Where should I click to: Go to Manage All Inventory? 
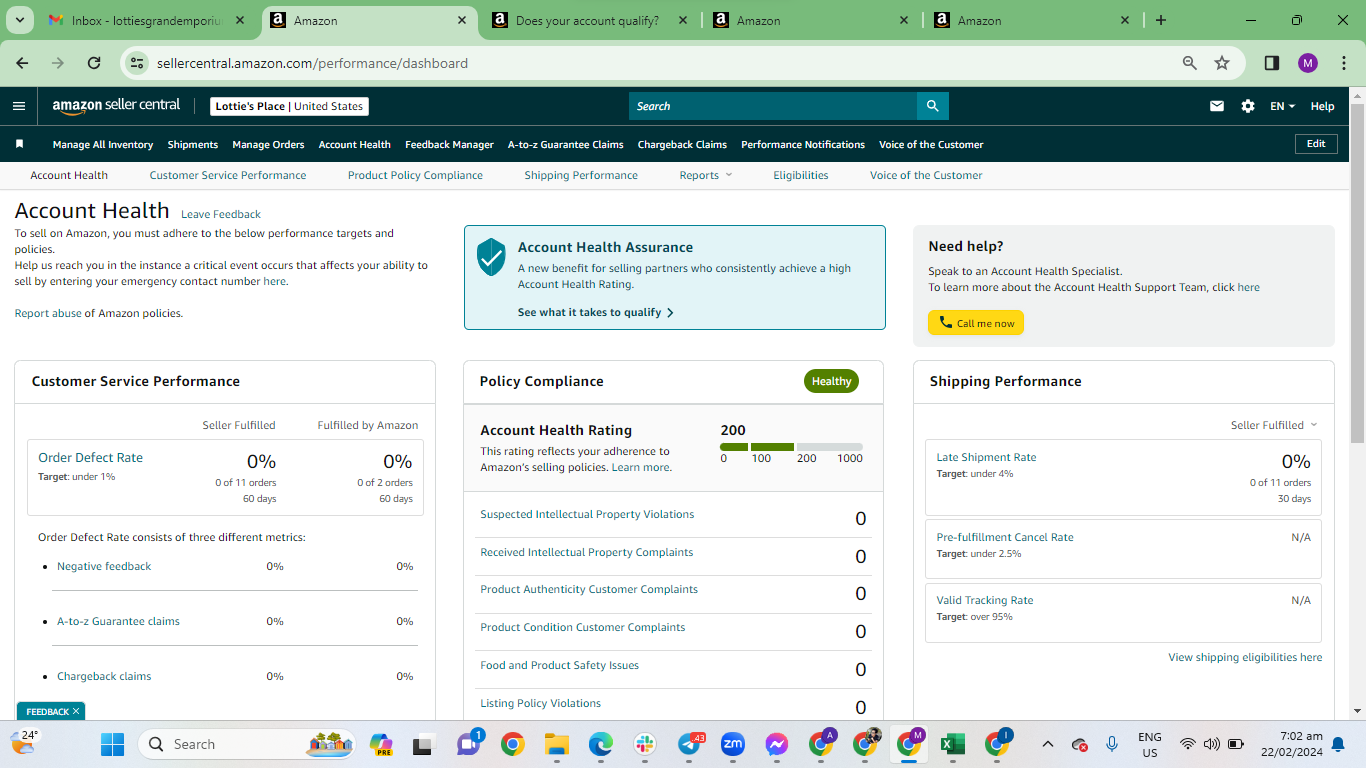103,144
